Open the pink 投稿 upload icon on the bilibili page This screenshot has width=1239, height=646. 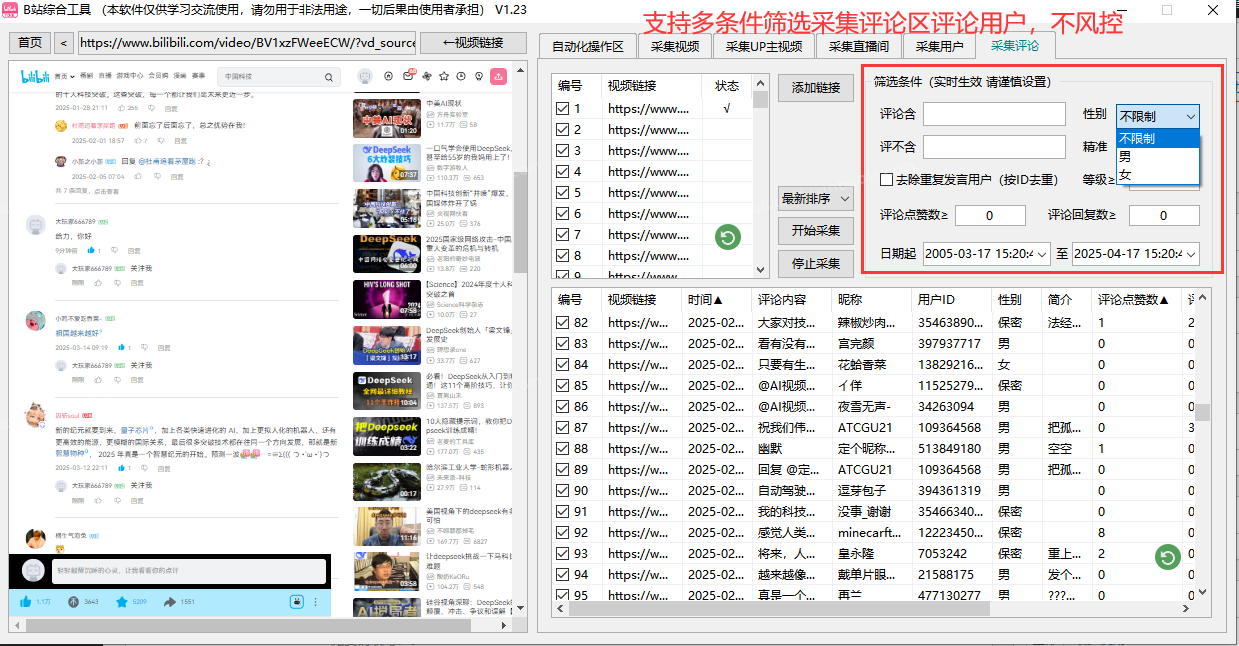(x=498, y=77)
